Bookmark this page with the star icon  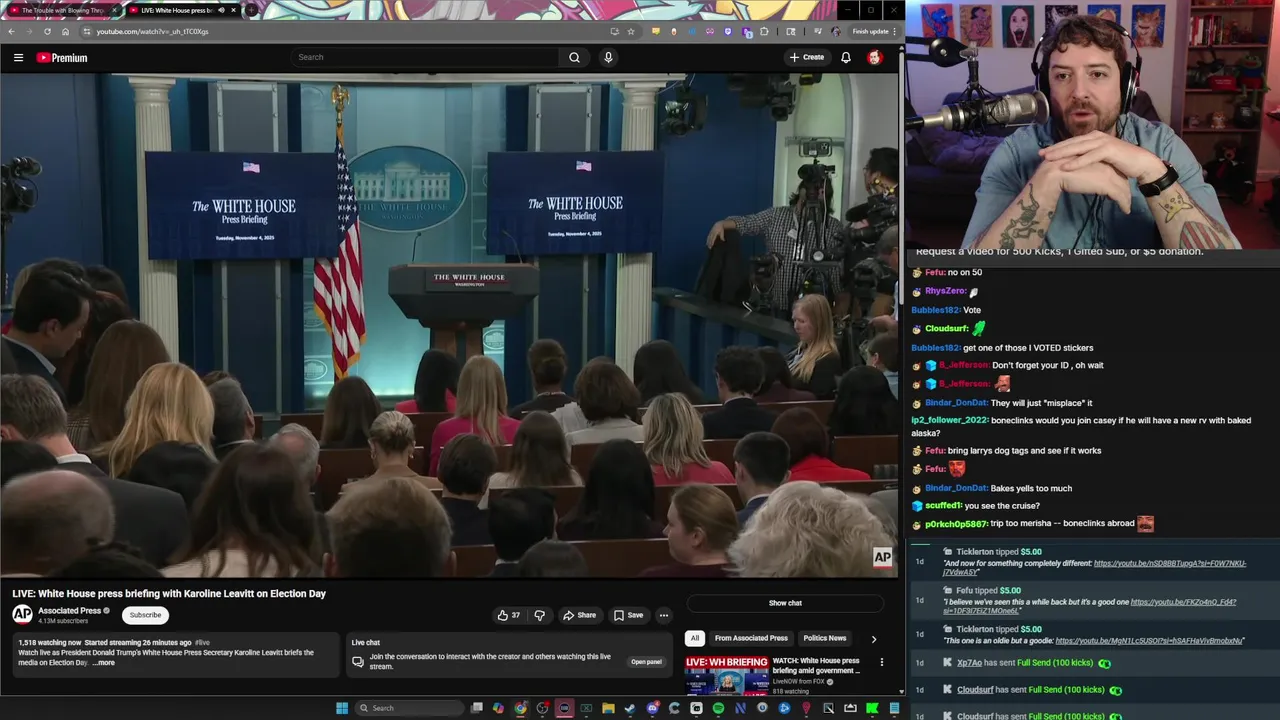(630, 31)
